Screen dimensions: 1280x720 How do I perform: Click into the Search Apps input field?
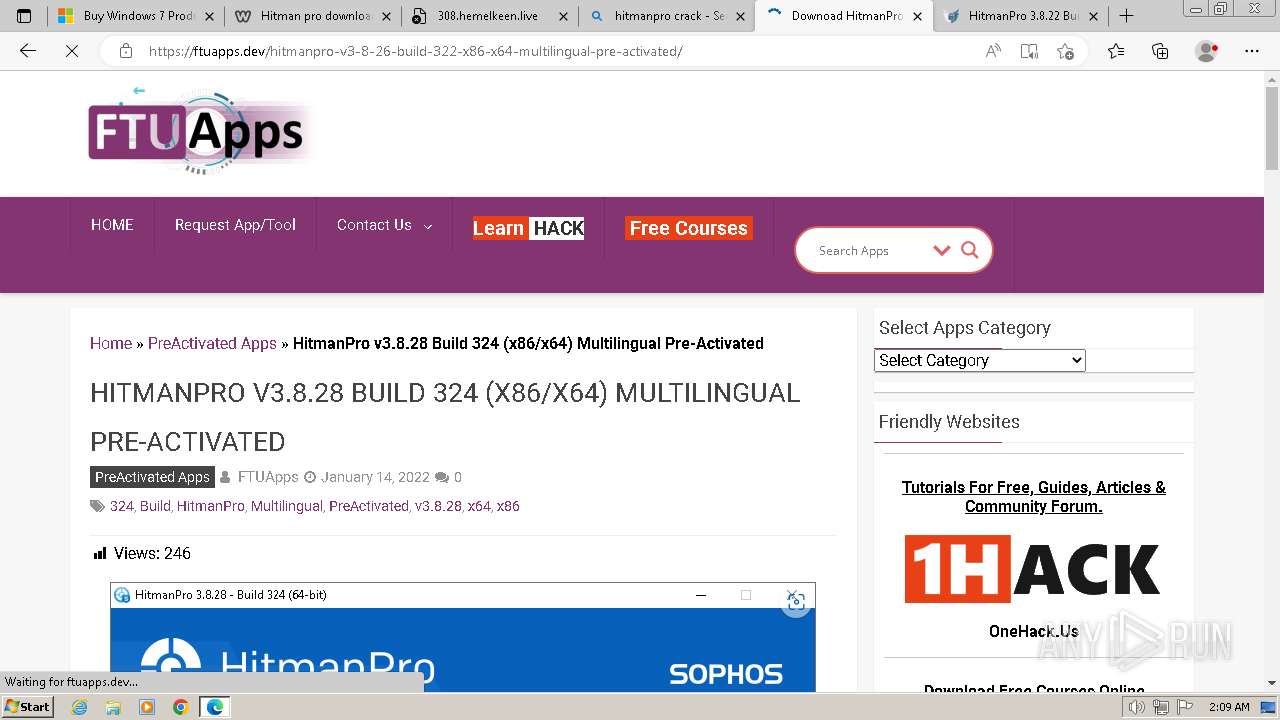point(870,251)
